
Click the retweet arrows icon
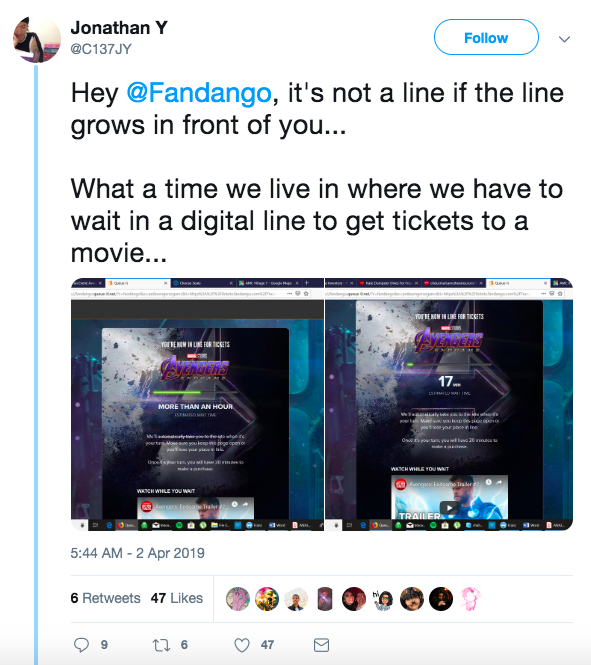pyautogui.click(x=161, y=645)
